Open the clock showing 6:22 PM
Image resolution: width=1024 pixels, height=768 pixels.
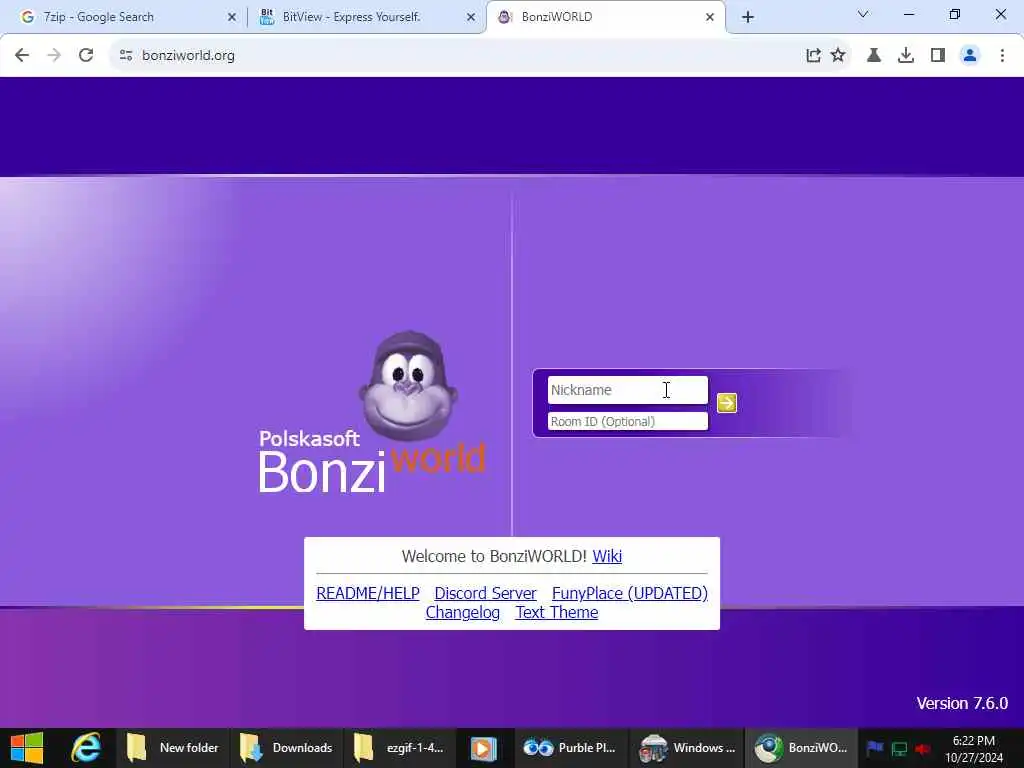974,749
